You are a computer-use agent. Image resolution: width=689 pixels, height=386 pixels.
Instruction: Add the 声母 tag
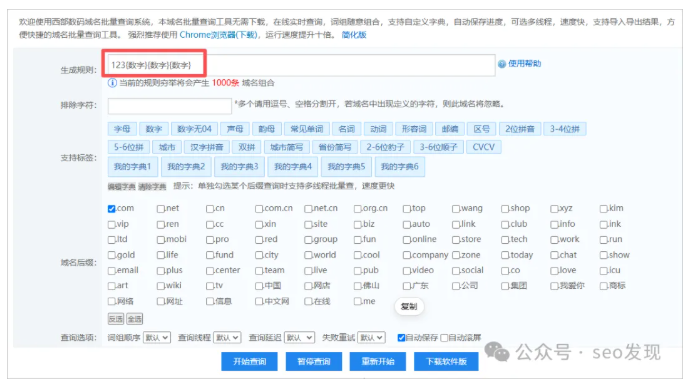pos(235,129)
